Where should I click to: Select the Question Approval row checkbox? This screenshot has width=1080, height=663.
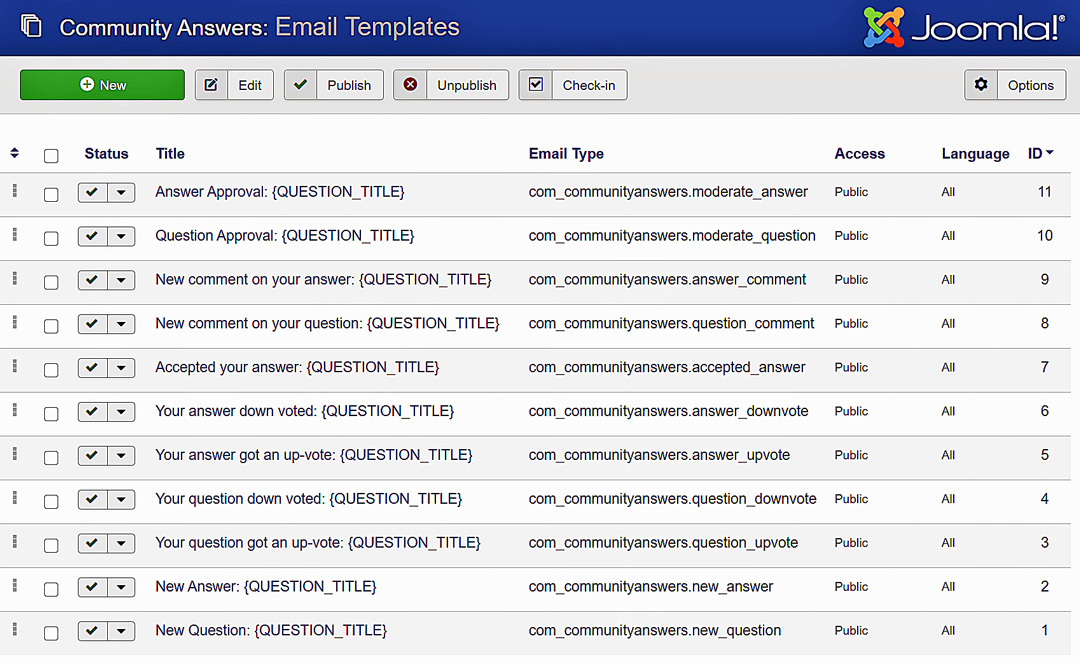[x=51, y=238]
